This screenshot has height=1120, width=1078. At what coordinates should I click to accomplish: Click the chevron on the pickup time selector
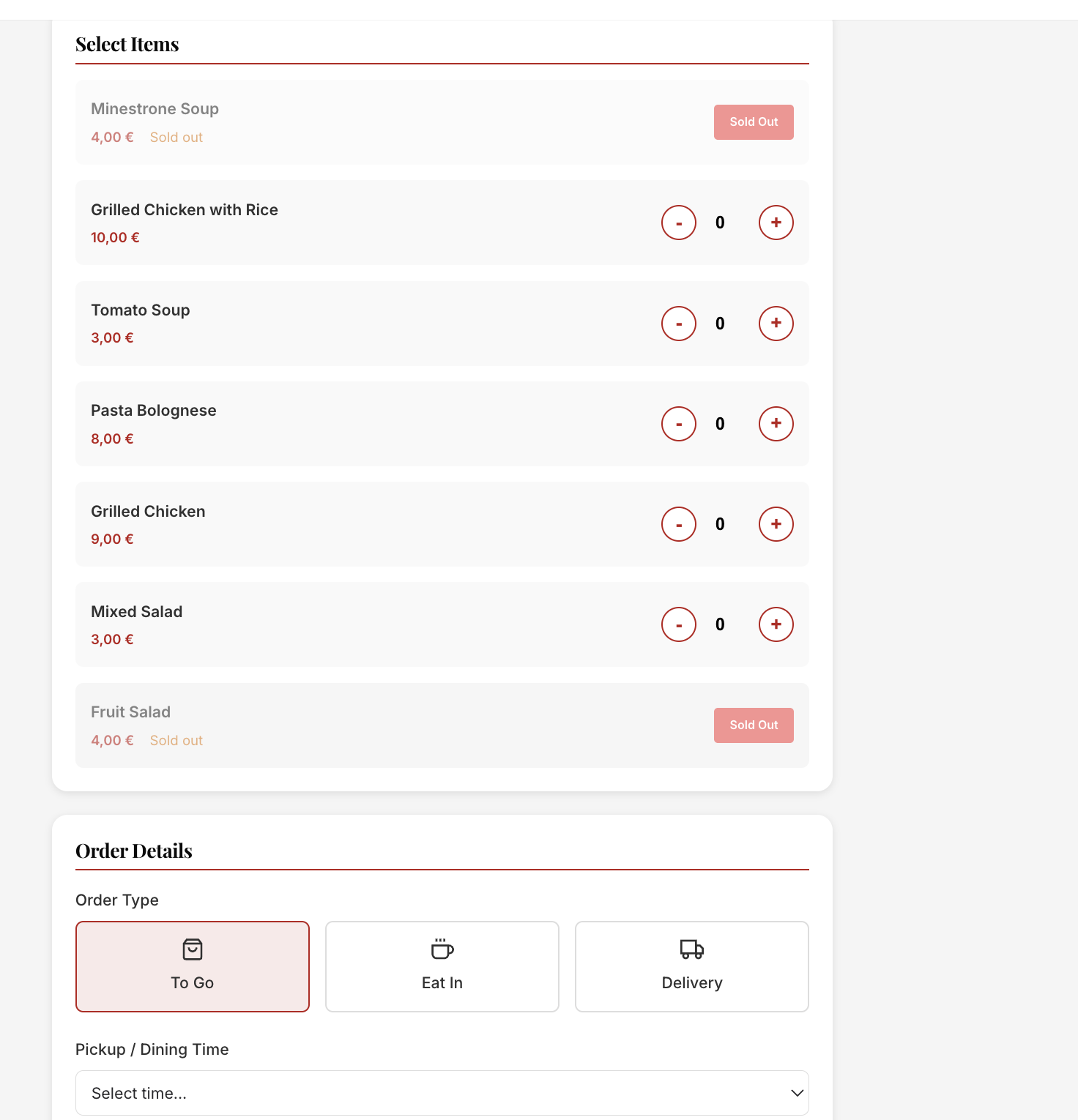pos(796,1092)
